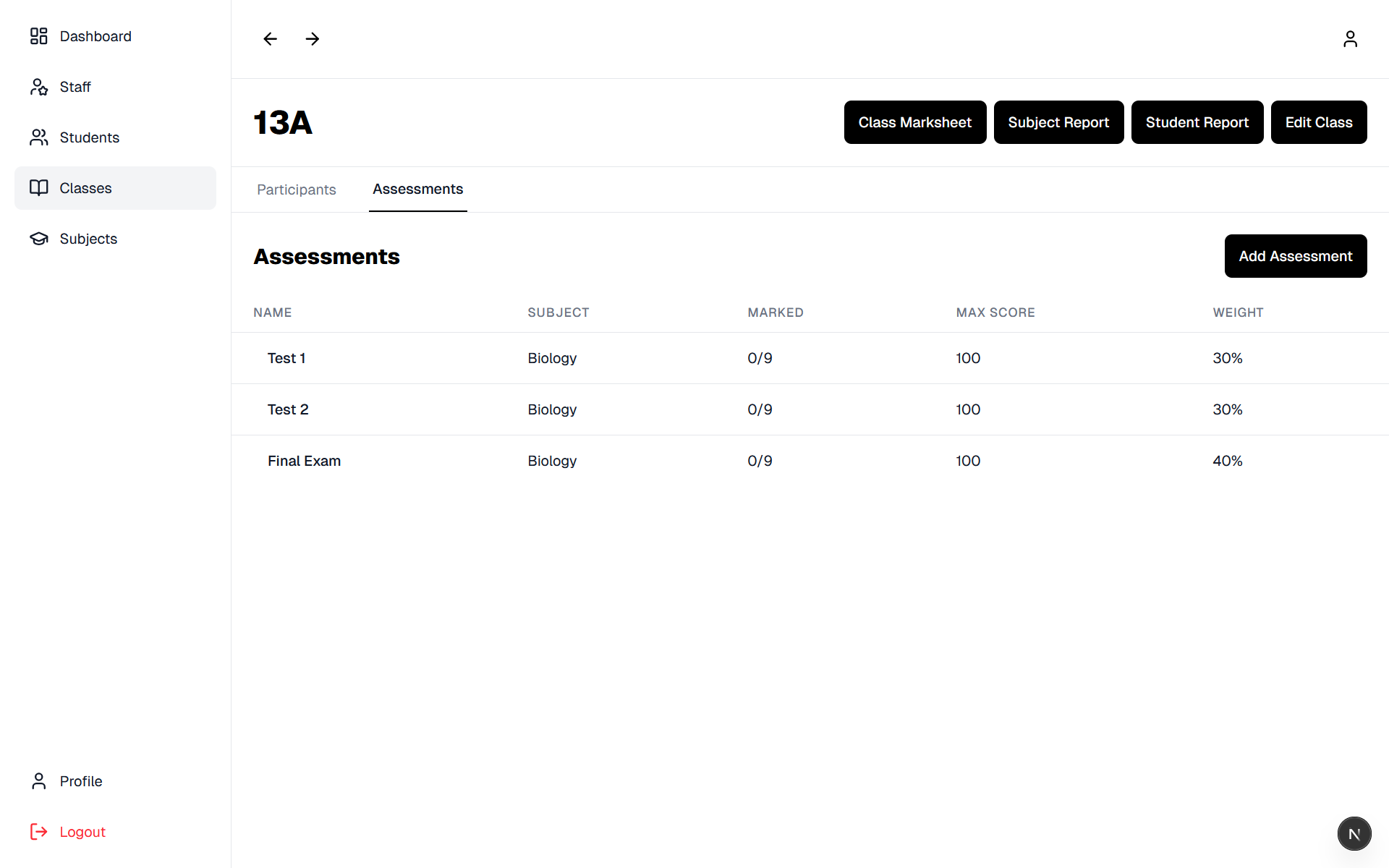Image resolution: width=1389 pixels, height=868 pixels.
Task: Go forward using the right arrow
Action: coord(313,39)
